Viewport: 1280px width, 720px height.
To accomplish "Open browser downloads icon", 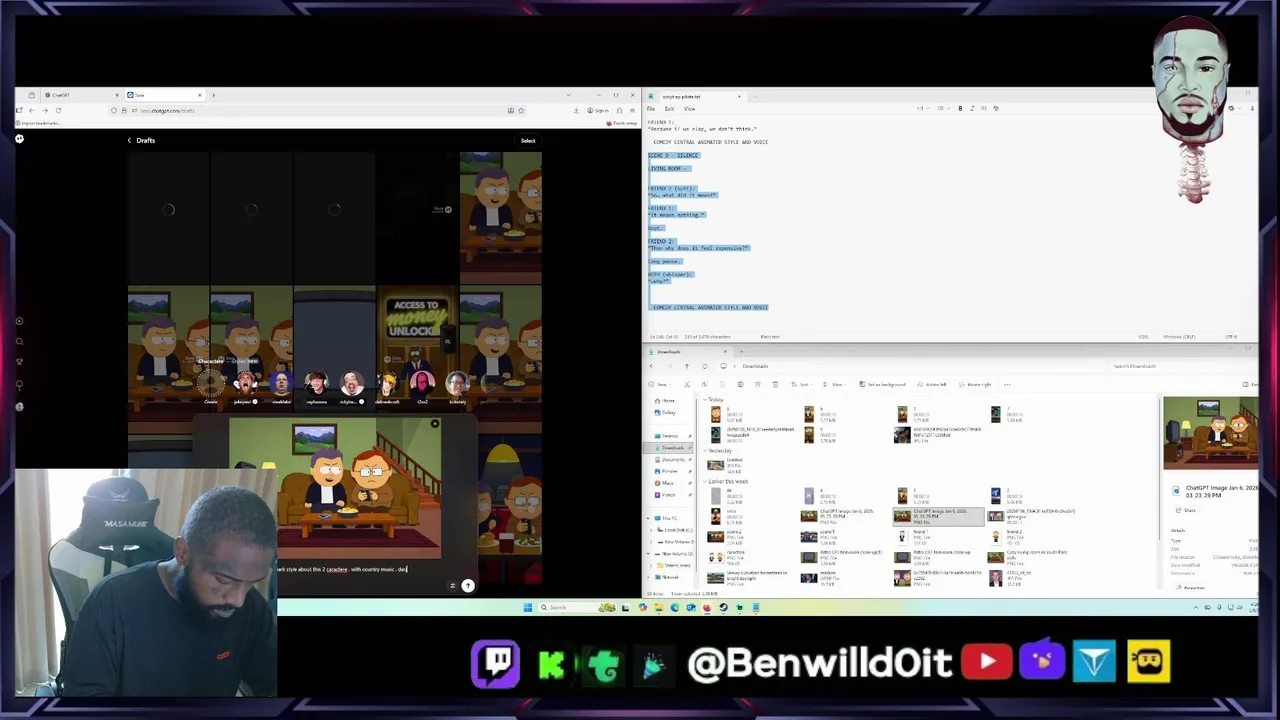I will [x=576, y=110].
